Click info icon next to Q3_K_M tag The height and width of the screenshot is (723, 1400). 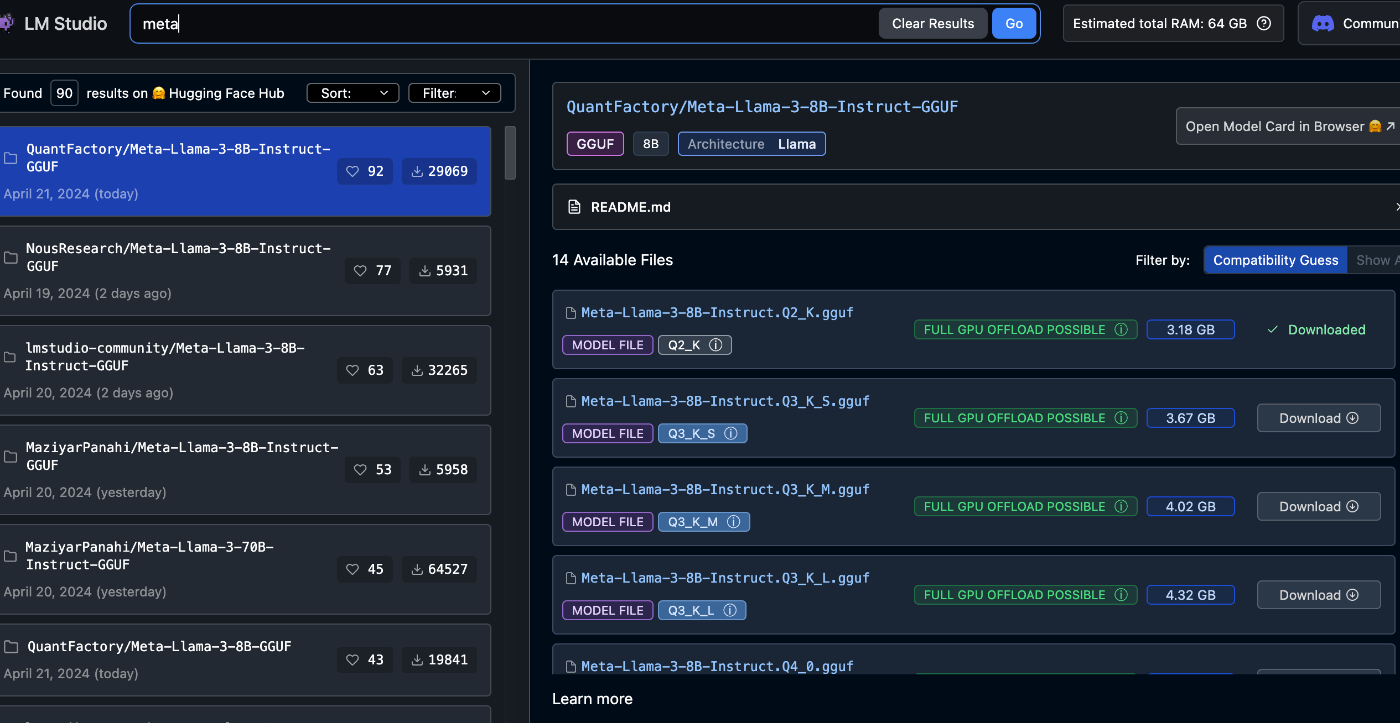click(x=734, y=522)
